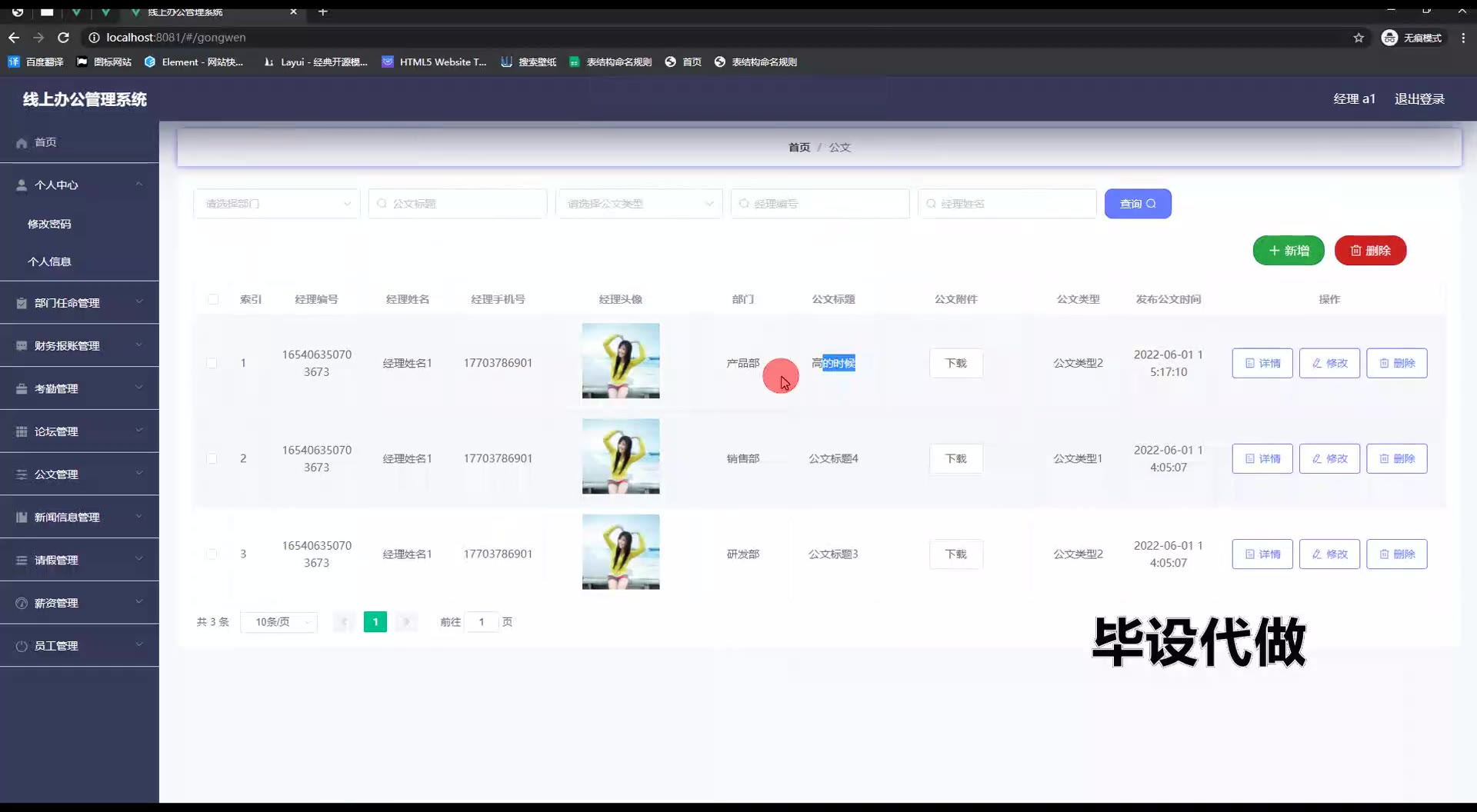Expand the 公文管理 sidebar menu
The image size is (1477, 812).
pyautogui.click(x=79, y=474)
